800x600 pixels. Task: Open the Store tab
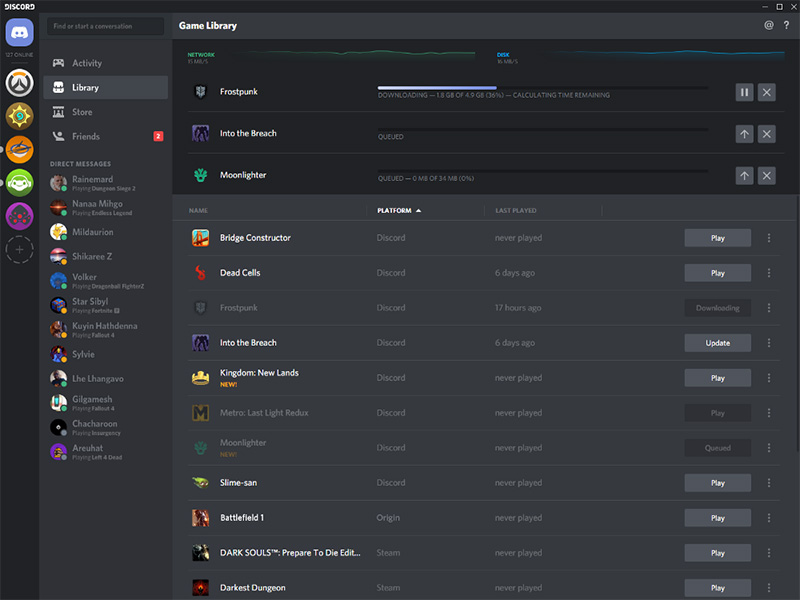tap(106, 112)
